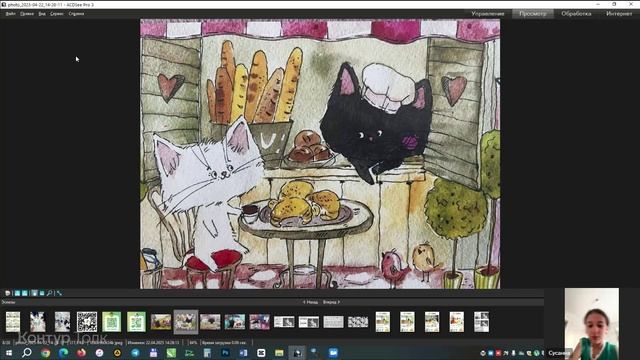Open Photoshop from the taskbar
Image resolution: width=640 pixels, height=360 pixels.
pyautogui.click(x=225, y=353)
